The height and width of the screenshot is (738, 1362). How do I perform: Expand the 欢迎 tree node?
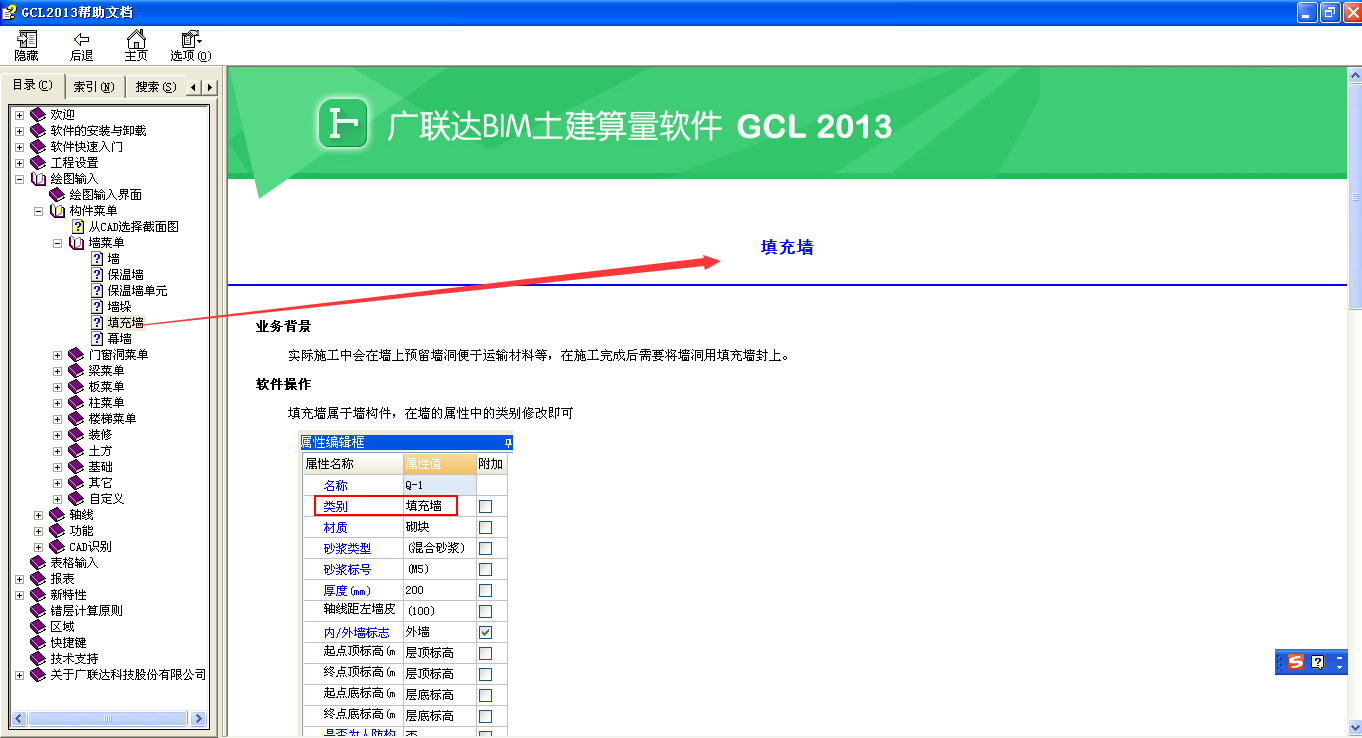[19, 115]
